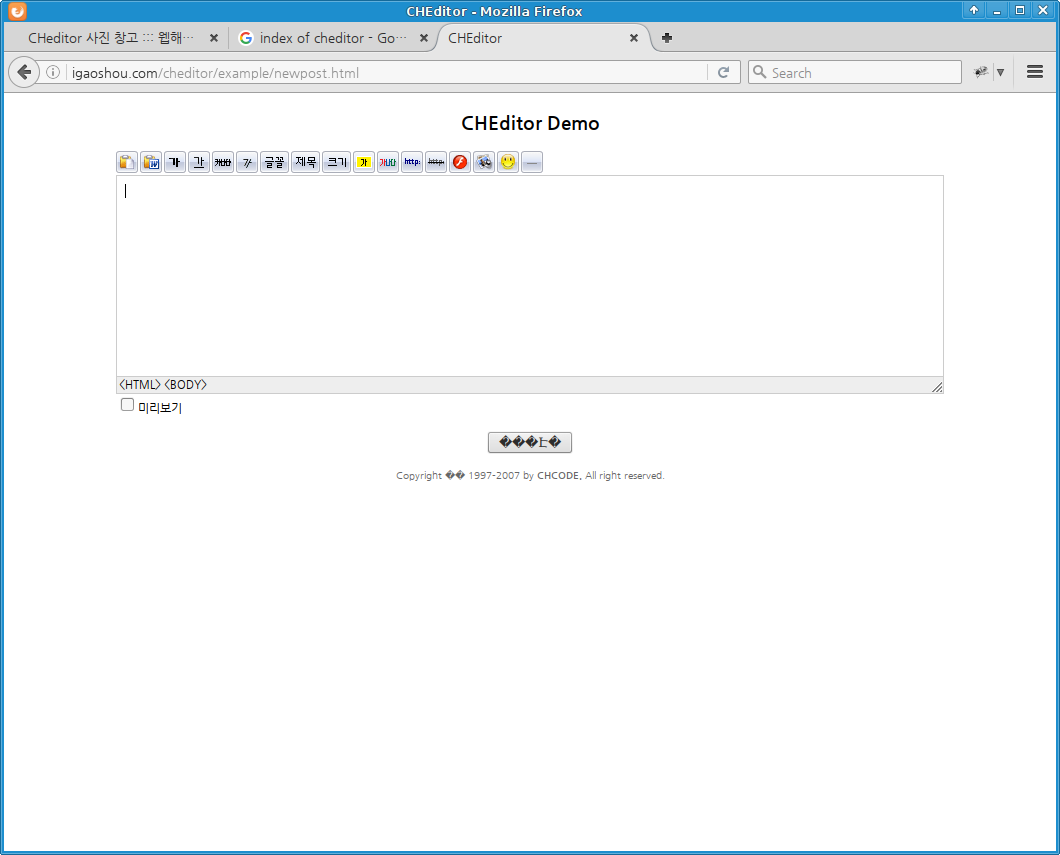Click the window shade up-arrow button
The height and width of the screenshot is (855, 1060).
[973, 9]
